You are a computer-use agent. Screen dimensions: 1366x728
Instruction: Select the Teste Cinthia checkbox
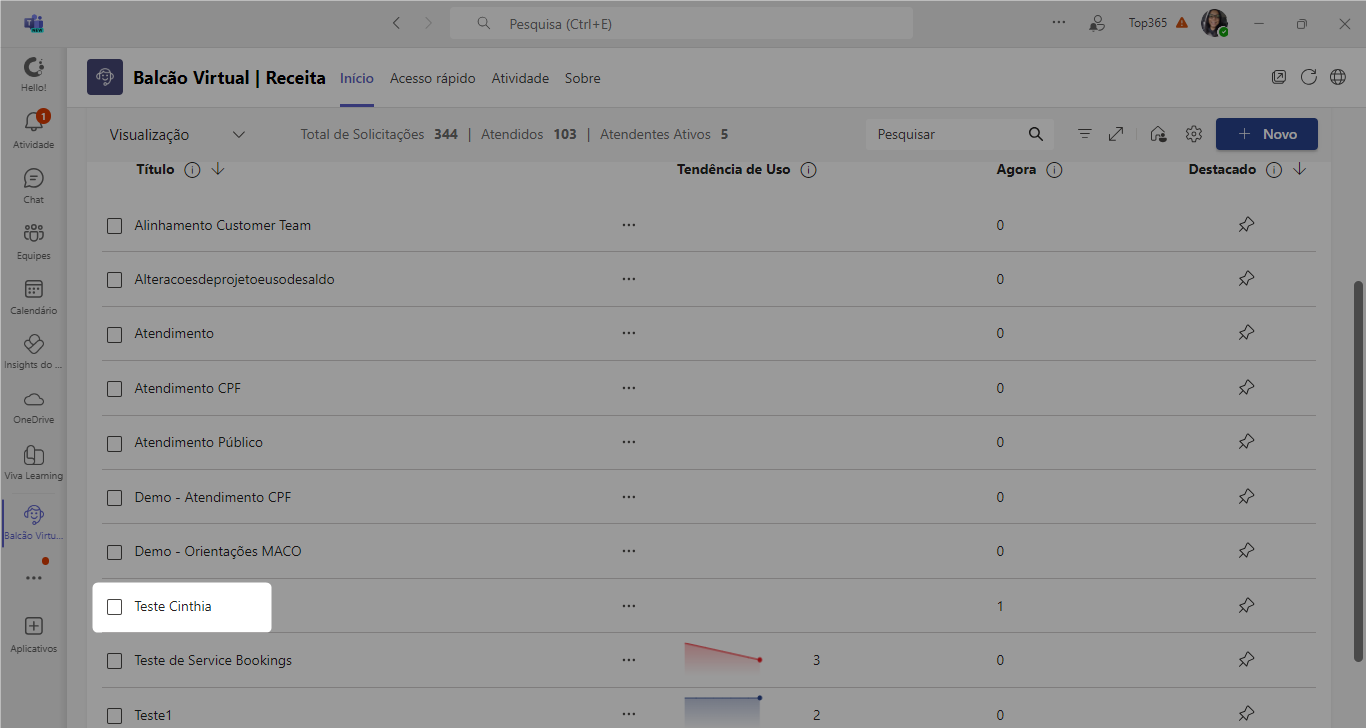point(115,607)
